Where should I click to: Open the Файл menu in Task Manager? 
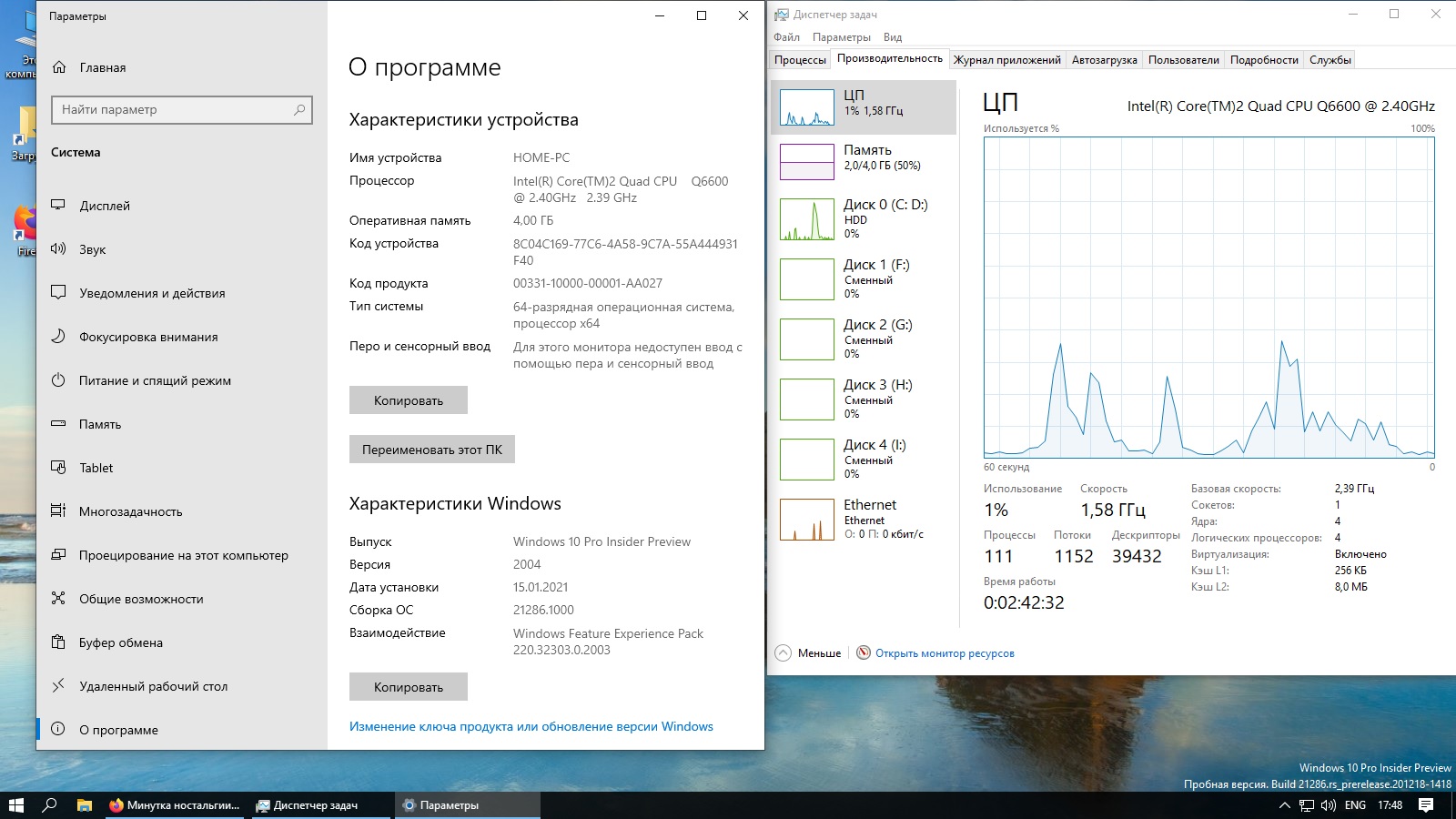tap(786, 37)
